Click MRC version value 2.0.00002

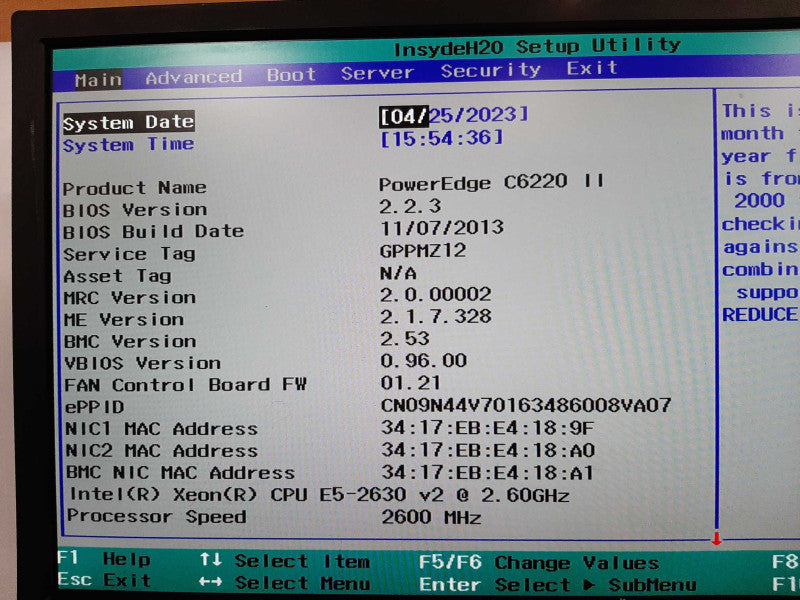(436, 294)
